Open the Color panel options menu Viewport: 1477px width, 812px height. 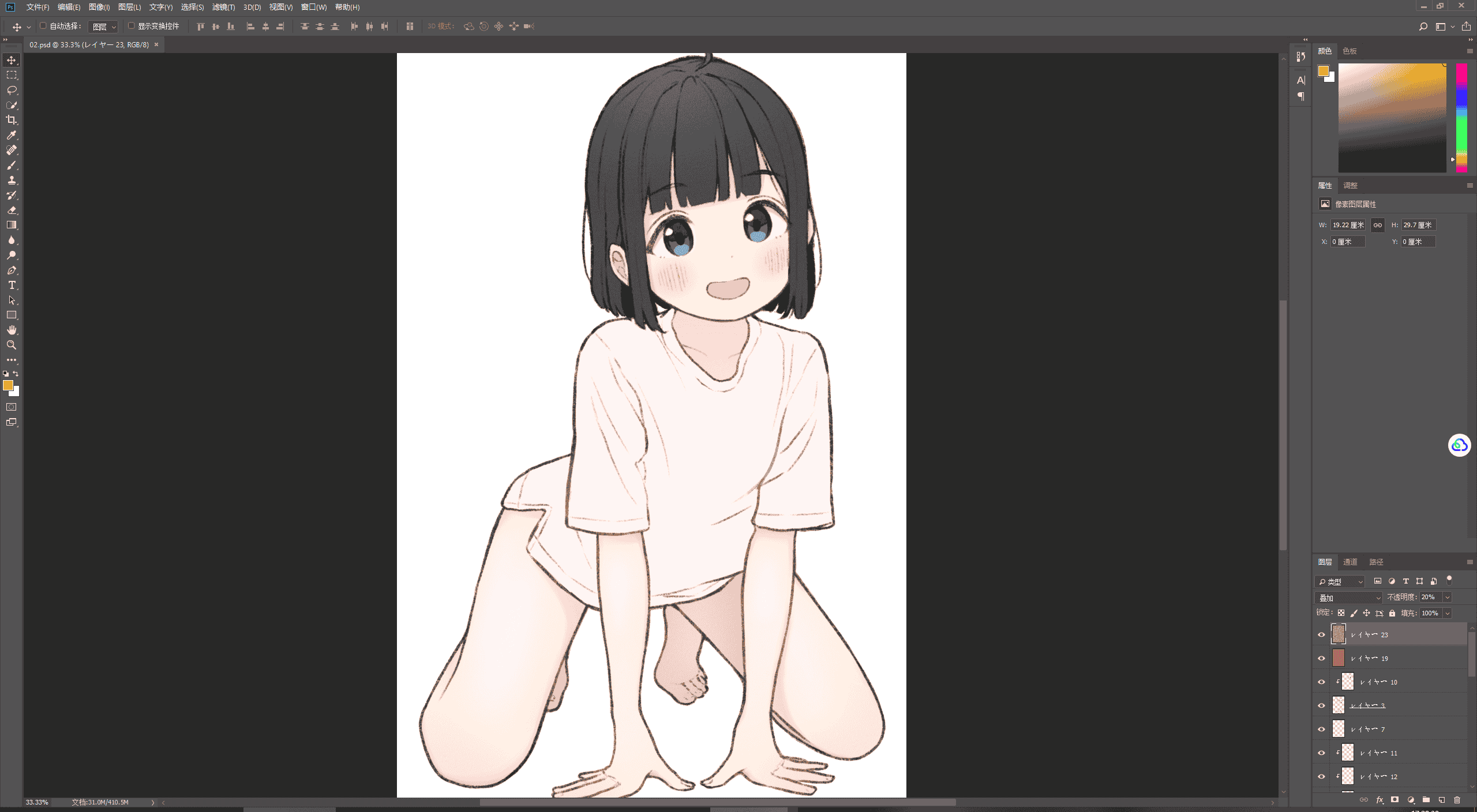1469,51
